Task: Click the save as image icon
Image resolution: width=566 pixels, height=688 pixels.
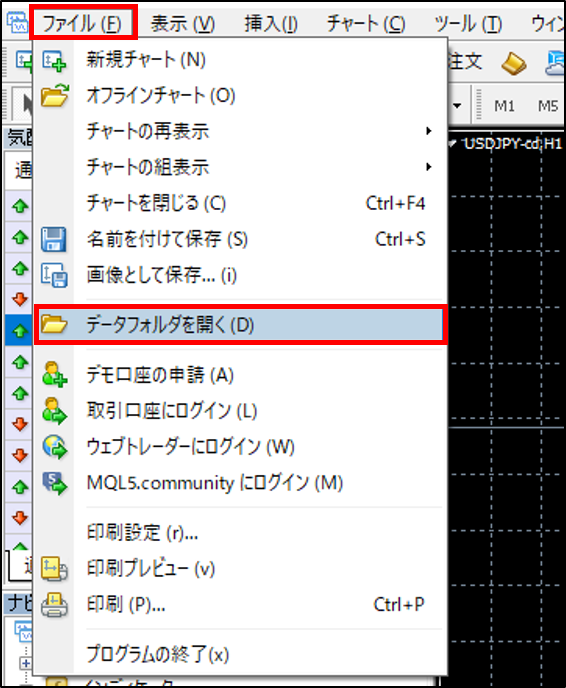Action: click(54, 275)
